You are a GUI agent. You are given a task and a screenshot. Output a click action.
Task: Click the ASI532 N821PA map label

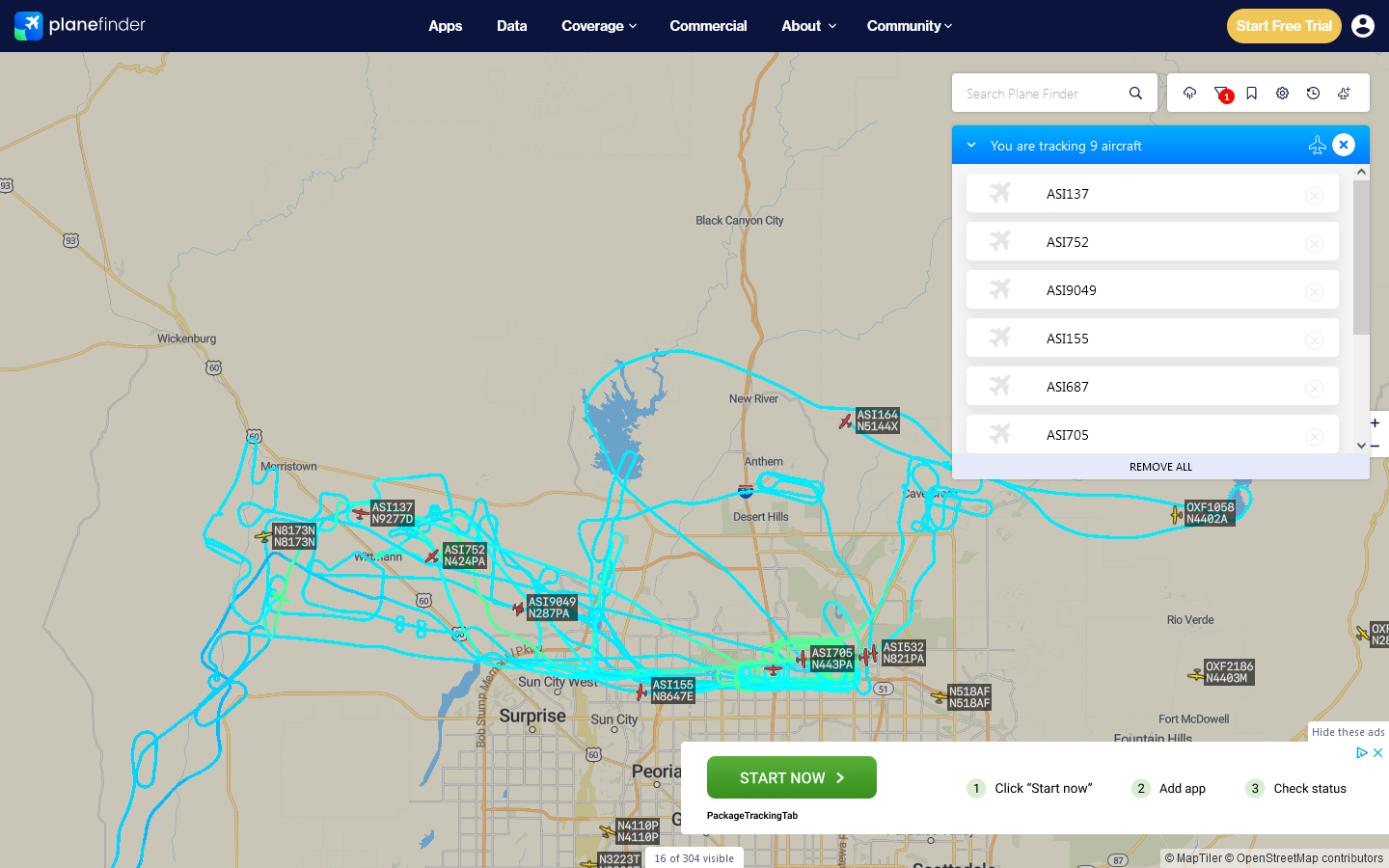pyautogui.click(x=904, y=653)
